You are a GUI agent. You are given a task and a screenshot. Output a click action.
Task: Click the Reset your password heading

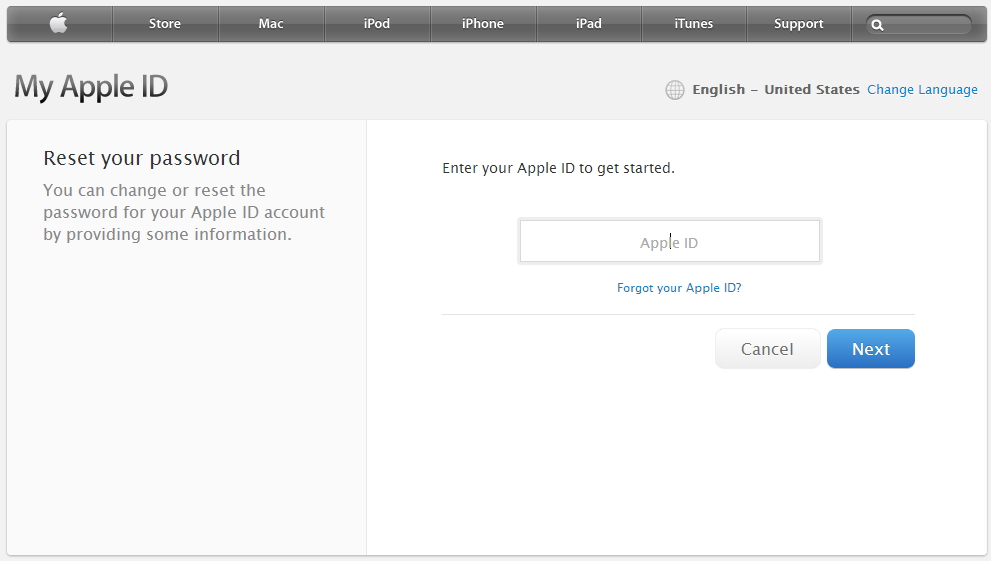click(x=142, y=158)
